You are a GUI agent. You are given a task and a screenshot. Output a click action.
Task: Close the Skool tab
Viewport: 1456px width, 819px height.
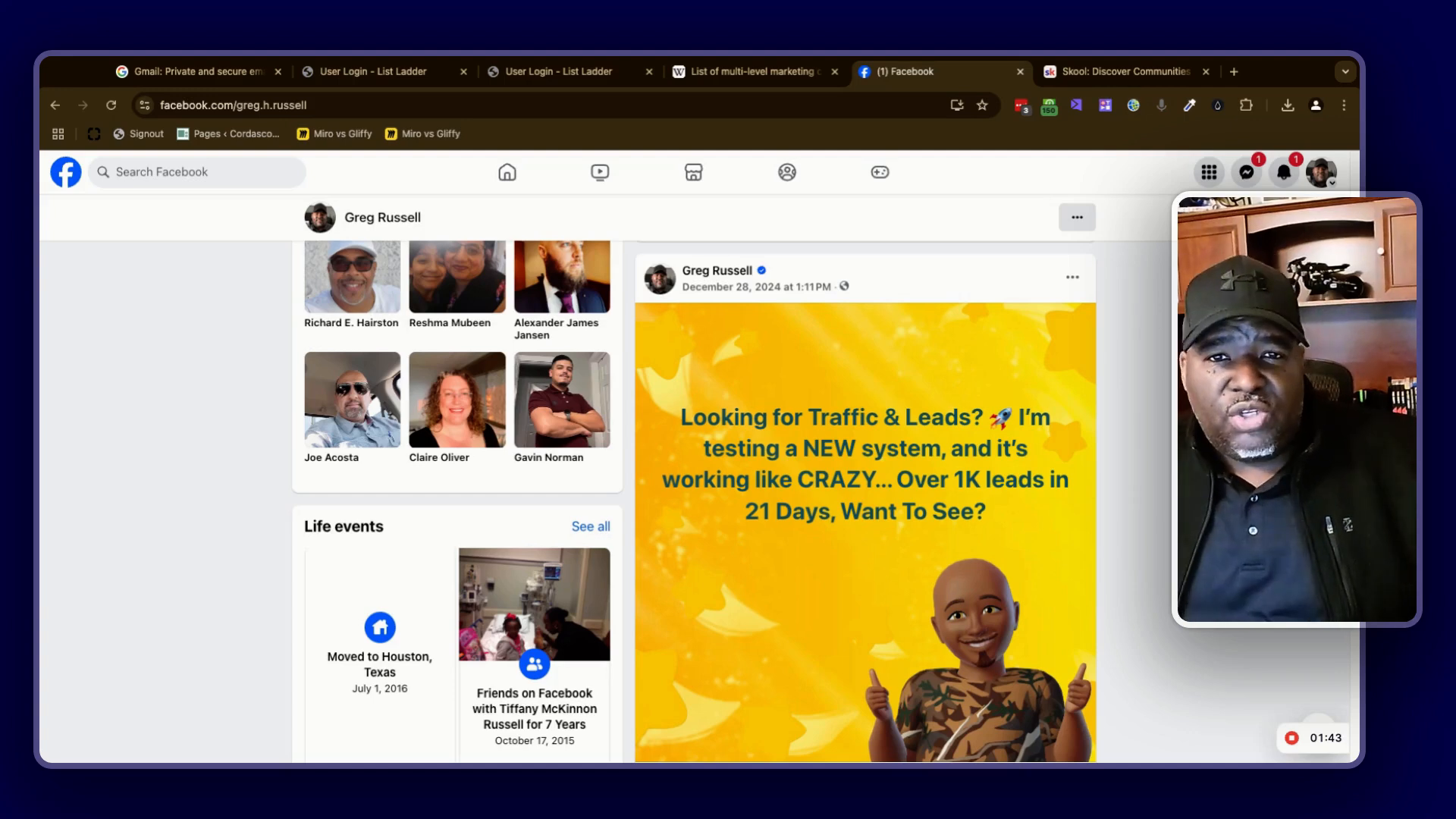1206,72
